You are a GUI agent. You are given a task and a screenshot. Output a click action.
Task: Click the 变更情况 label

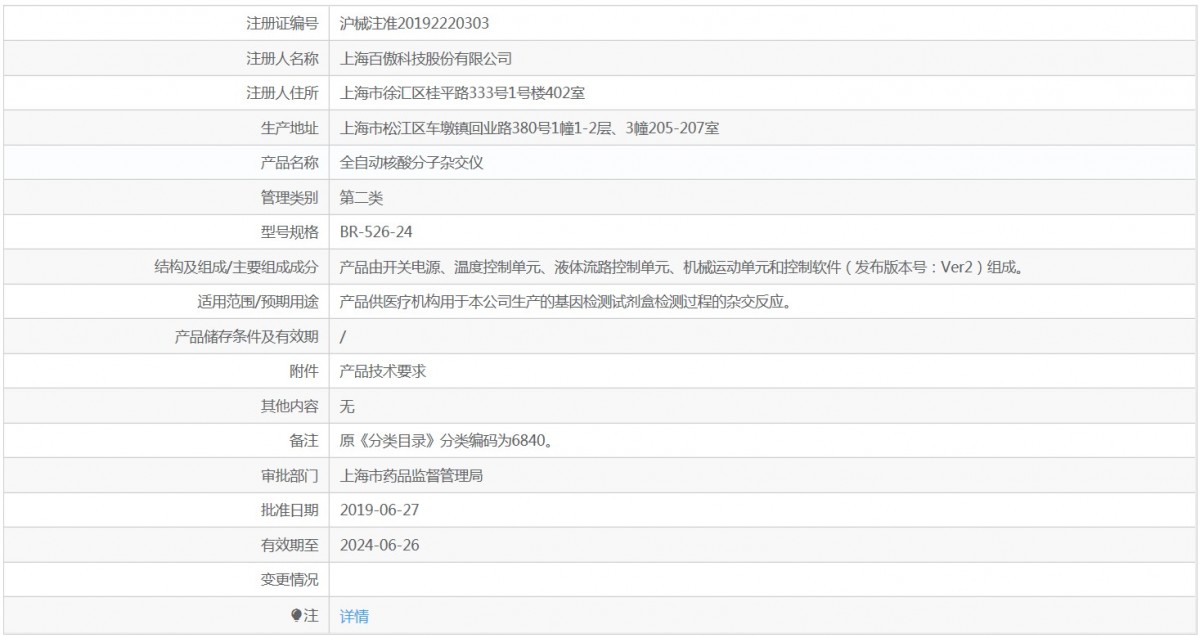coord(289,580)
